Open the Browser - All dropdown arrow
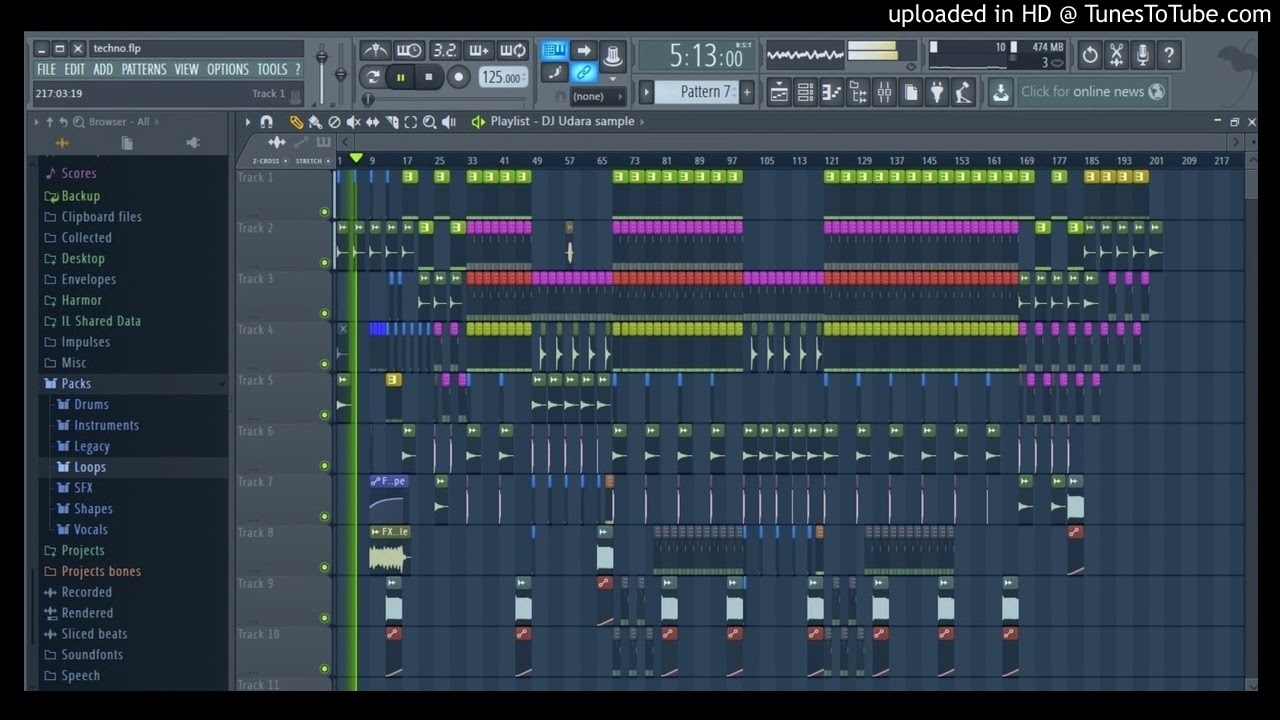 point(157,122)
